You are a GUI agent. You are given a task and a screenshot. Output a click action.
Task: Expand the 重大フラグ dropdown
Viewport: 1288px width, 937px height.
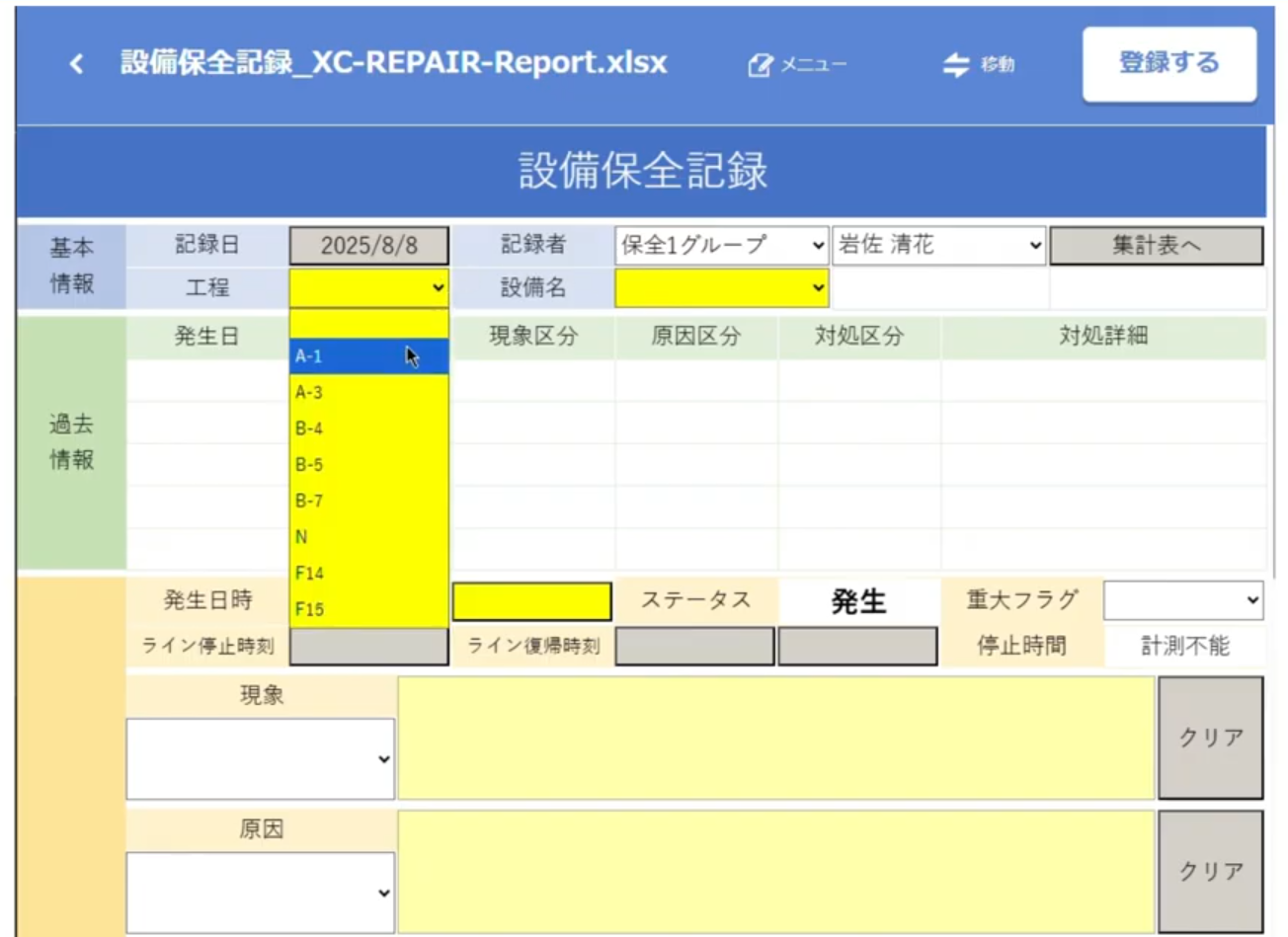click(x=1183, y=600)
